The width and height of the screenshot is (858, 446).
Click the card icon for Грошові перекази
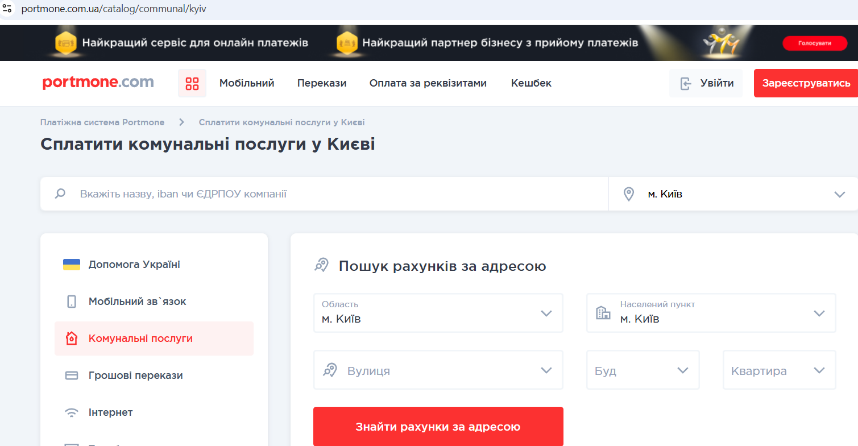click(x=72, y=375)
